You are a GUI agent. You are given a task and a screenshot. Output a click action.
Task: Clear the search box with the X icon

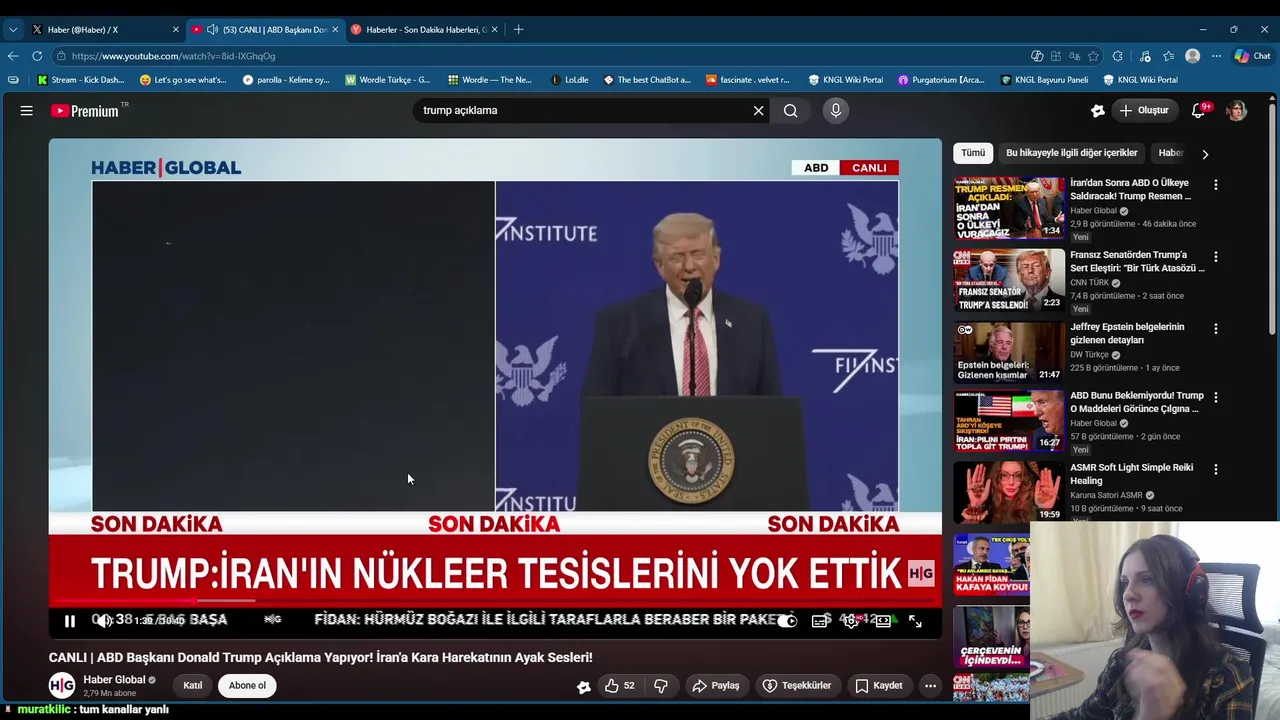pyautogui.click(x=758, y=111)
